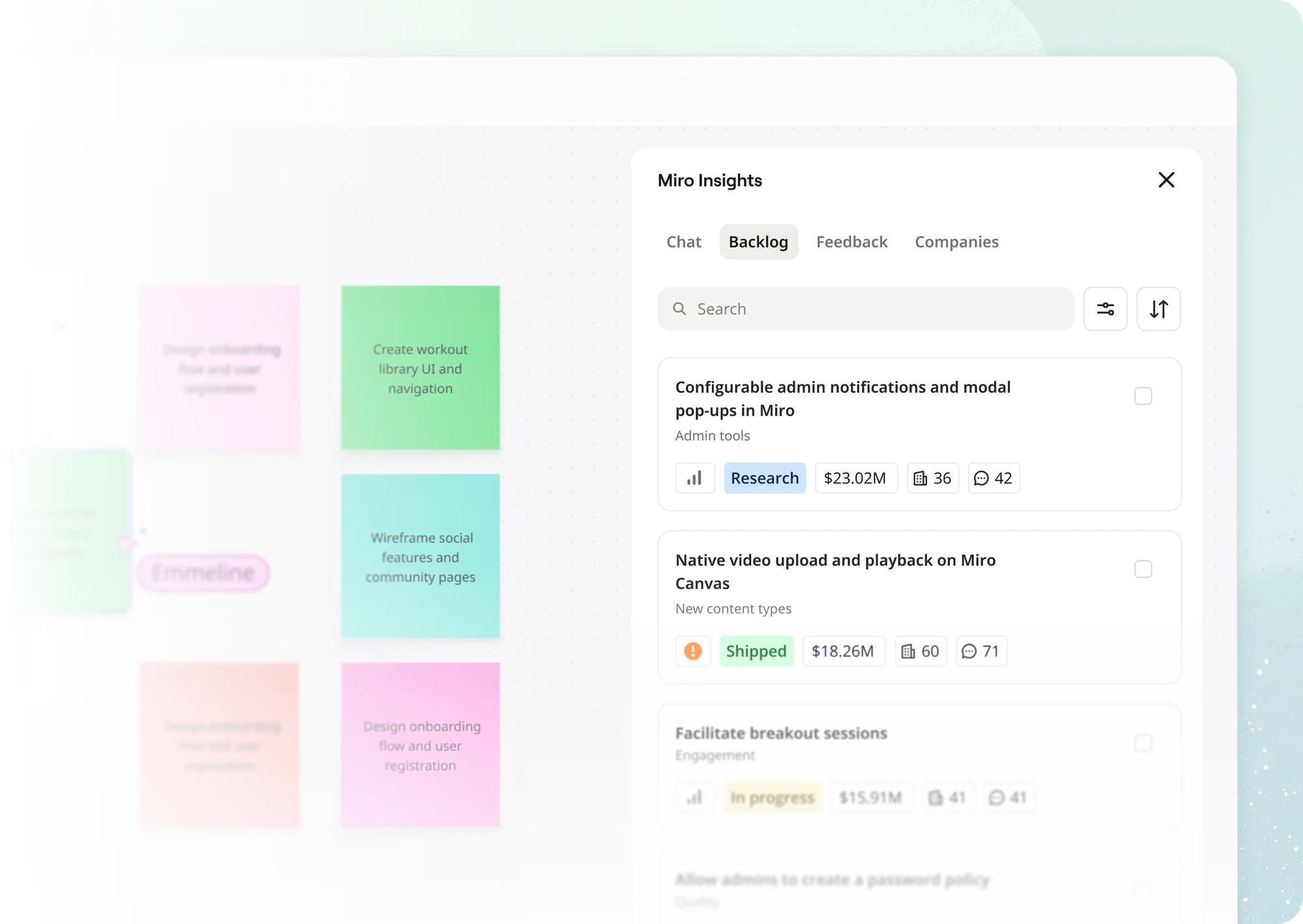
Task: Click the Emmeline cursor name label
Action: click(203, 573)
